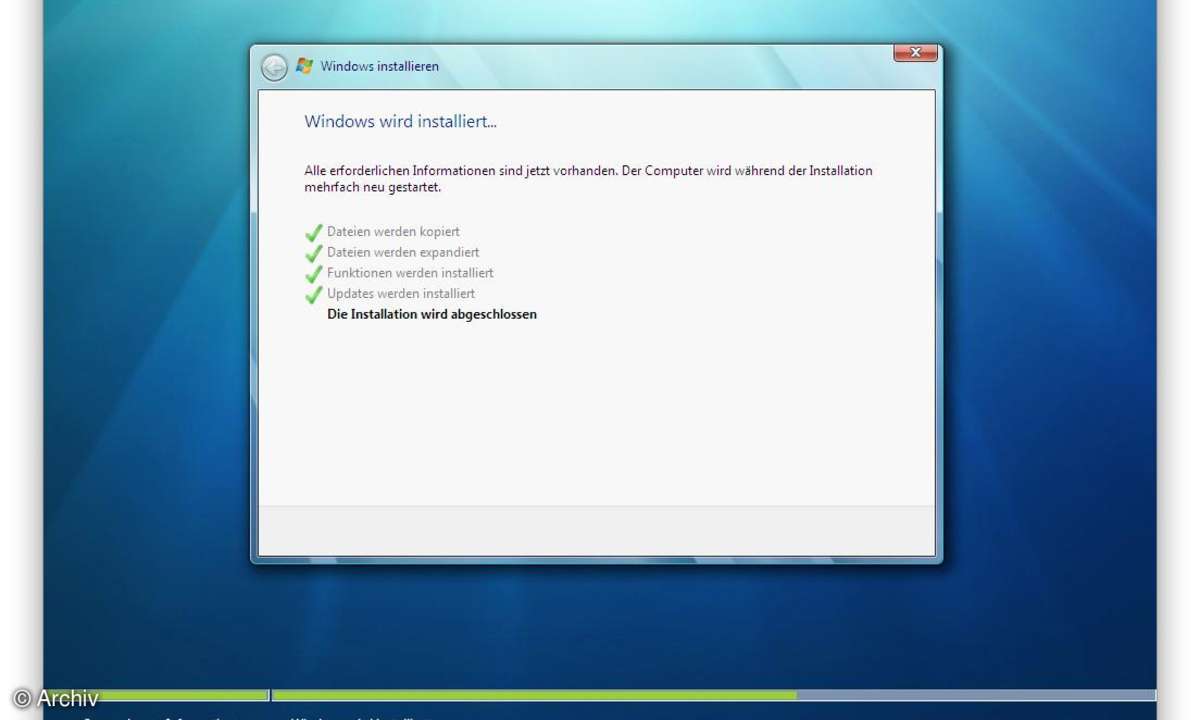Click the 'Updates werden installiert' step text
Viewport: 1200px width, 720px height.
tap(401, 294)
